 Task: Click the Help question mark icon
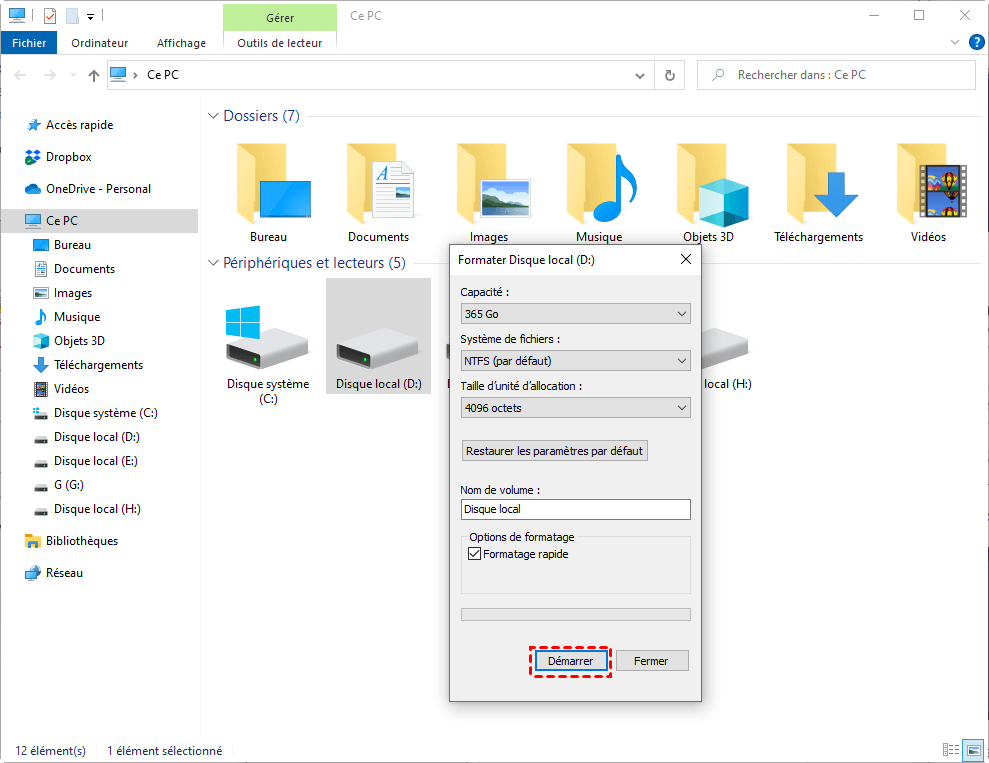pos(976,43)
